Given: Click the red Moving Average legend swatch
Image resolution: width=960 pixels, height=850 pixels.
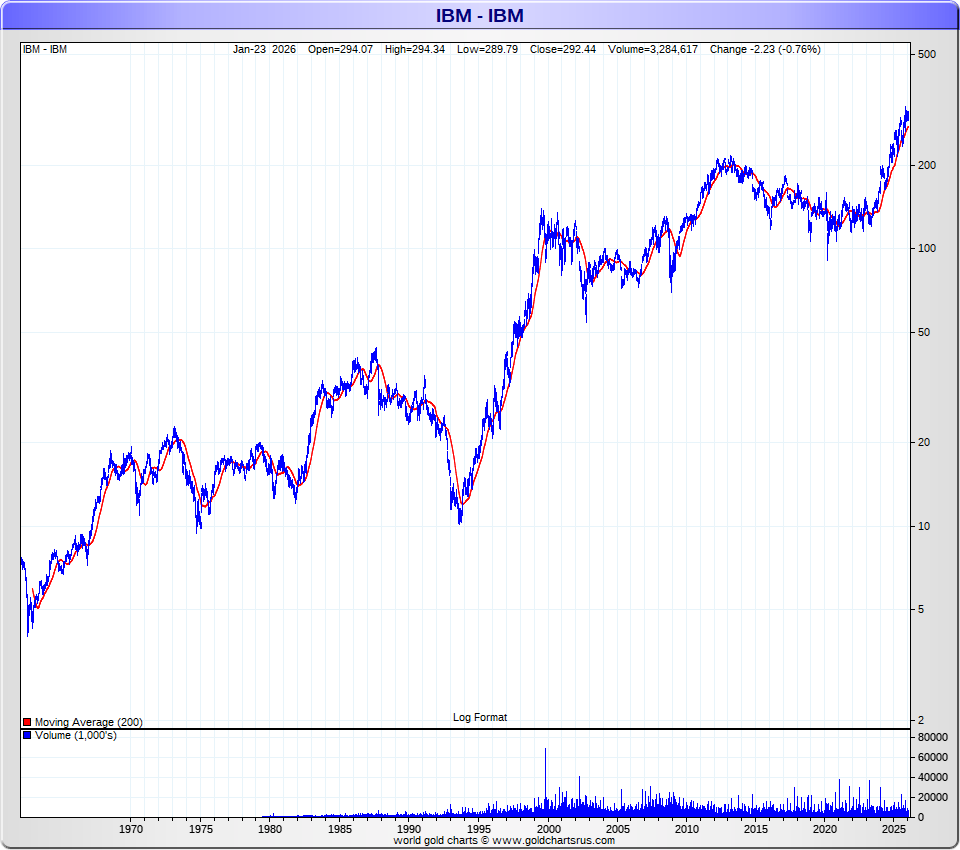Looking at the screenshot, I should pos(27,723).
